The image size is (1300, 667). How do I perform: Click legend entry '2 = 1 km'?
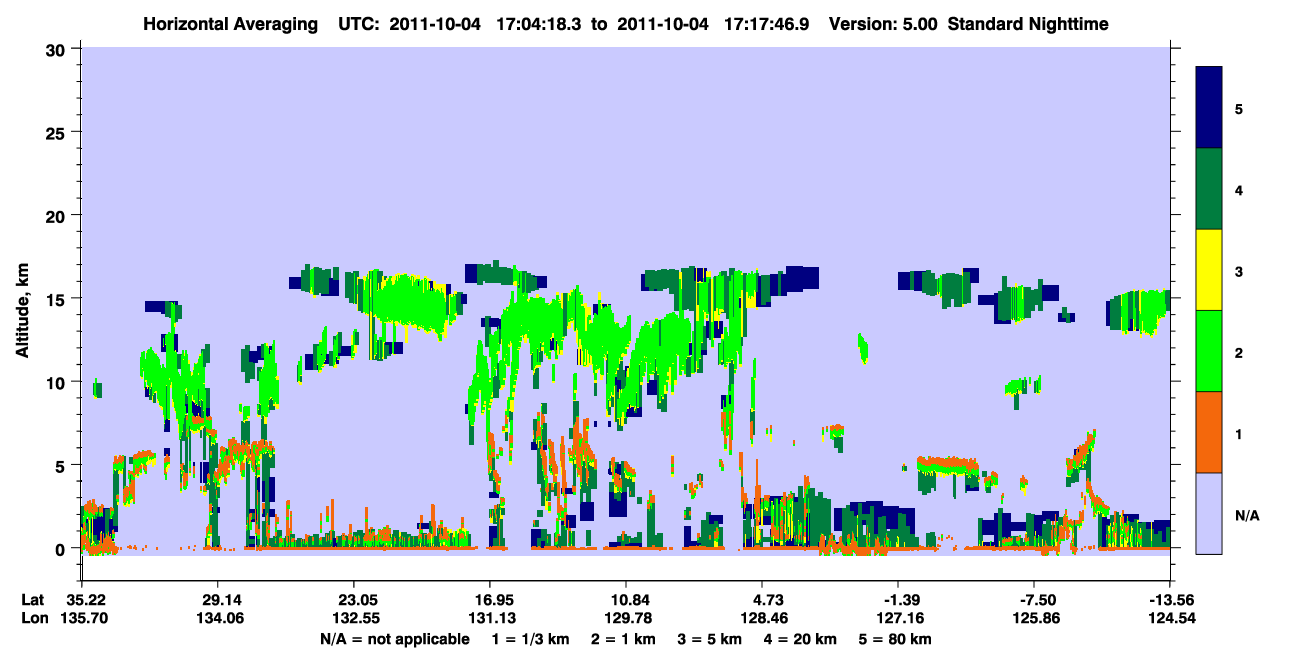[624, 638]
